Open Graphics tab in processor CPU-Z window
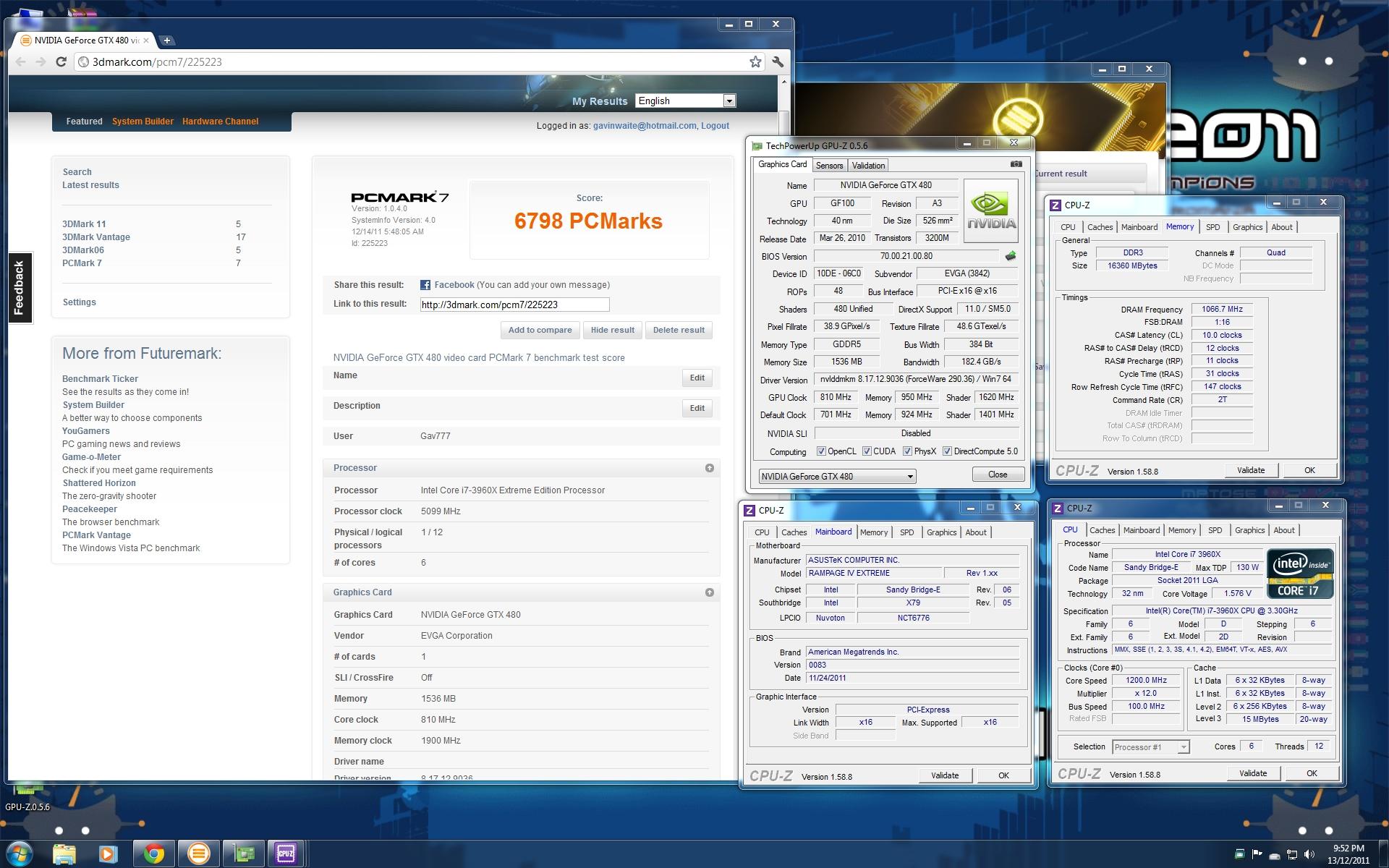The width and height of the screenshot is (1389, 868). coord(1249,530)
